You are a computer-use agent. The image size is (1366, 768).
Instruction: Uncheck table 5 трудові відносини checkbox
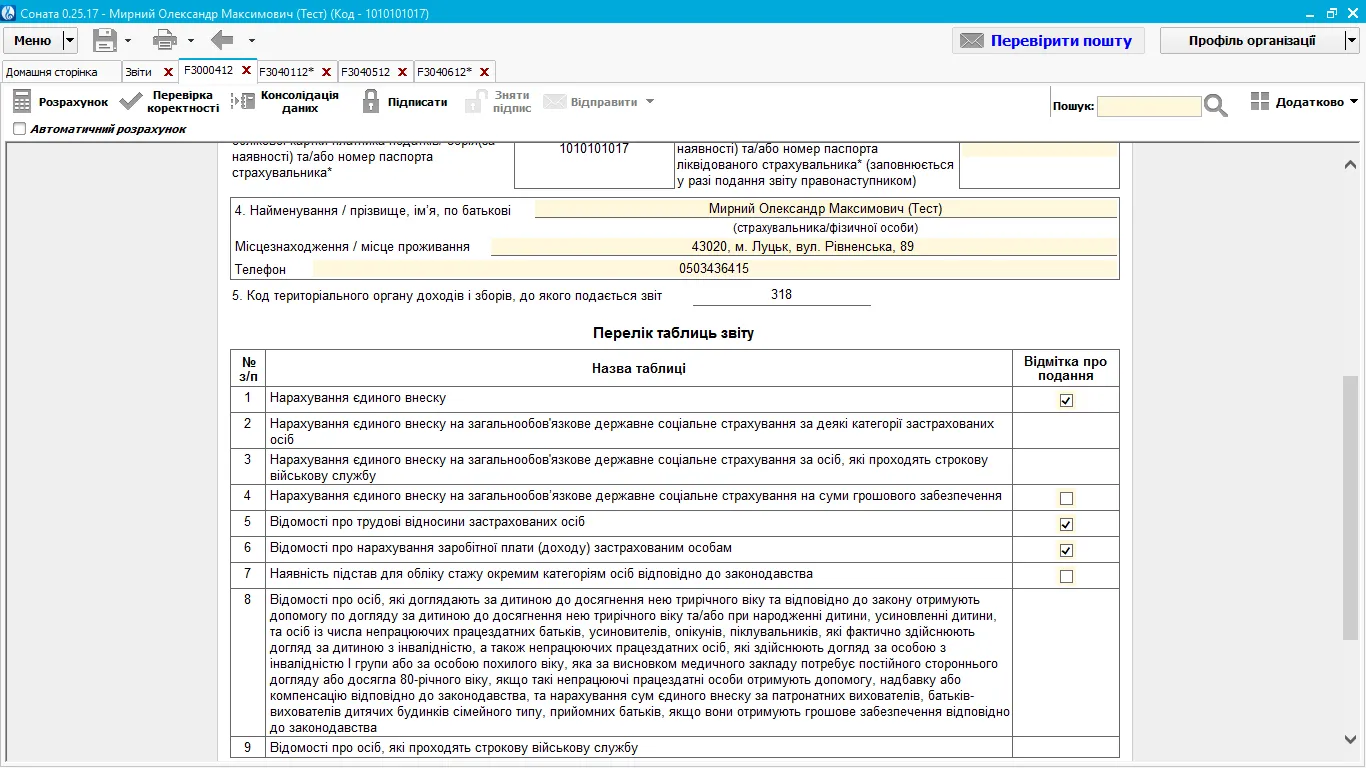coord(1066,524)
